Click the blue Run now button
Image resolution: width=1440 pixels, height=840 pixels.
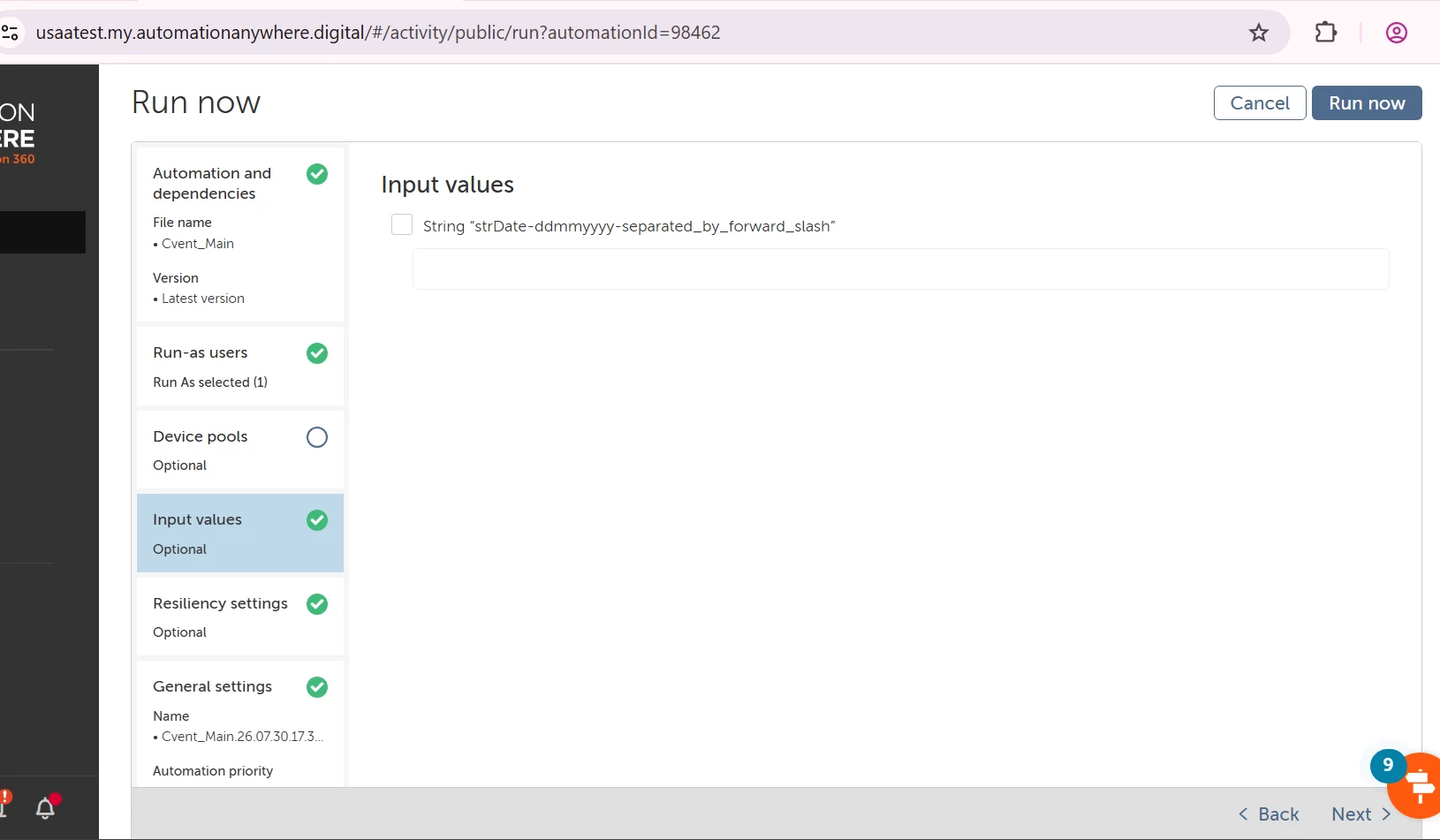tap(1367, 102)
